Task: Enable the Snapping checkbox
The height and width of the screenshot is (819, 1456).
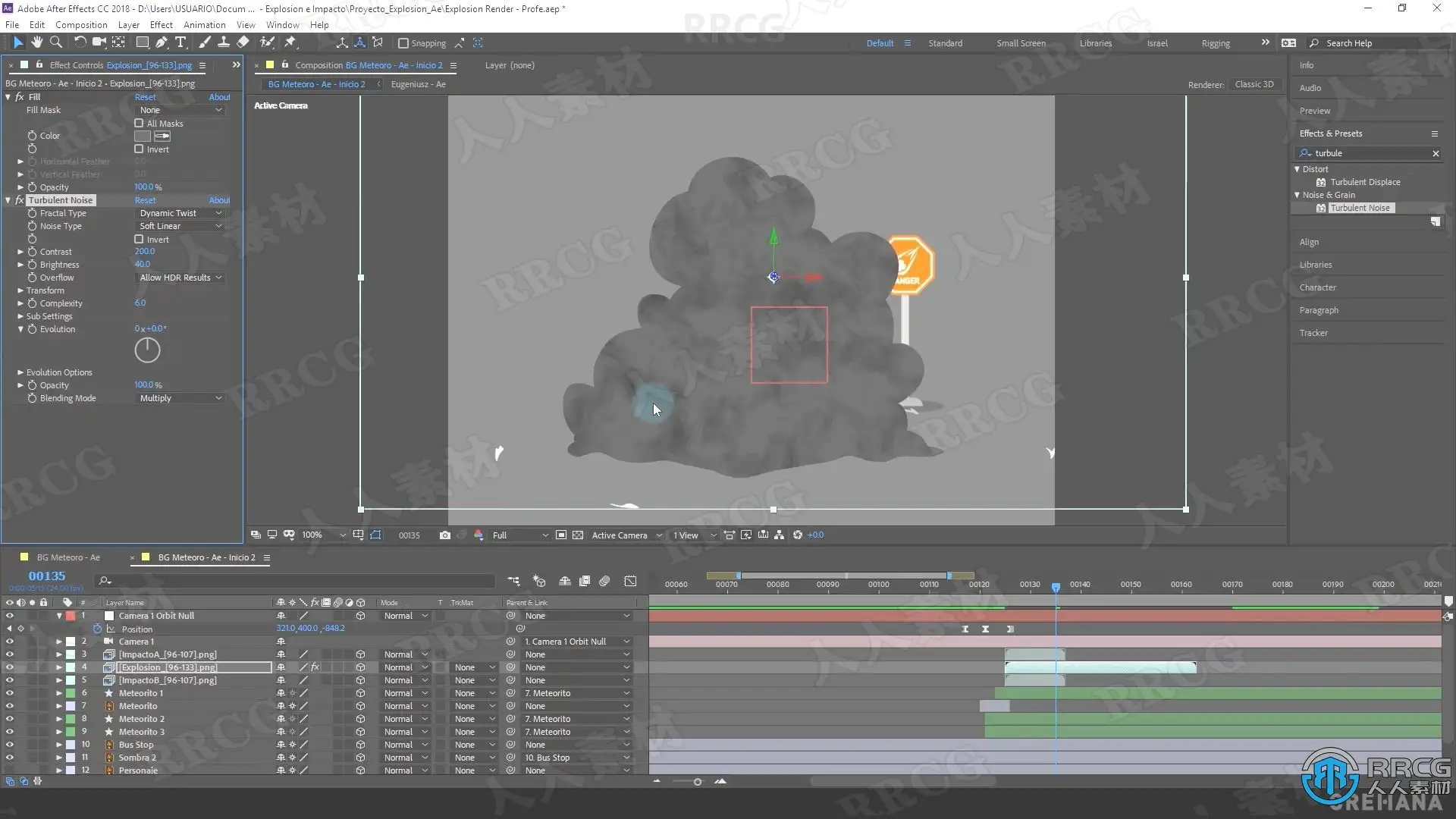Action: pos(403,43)
